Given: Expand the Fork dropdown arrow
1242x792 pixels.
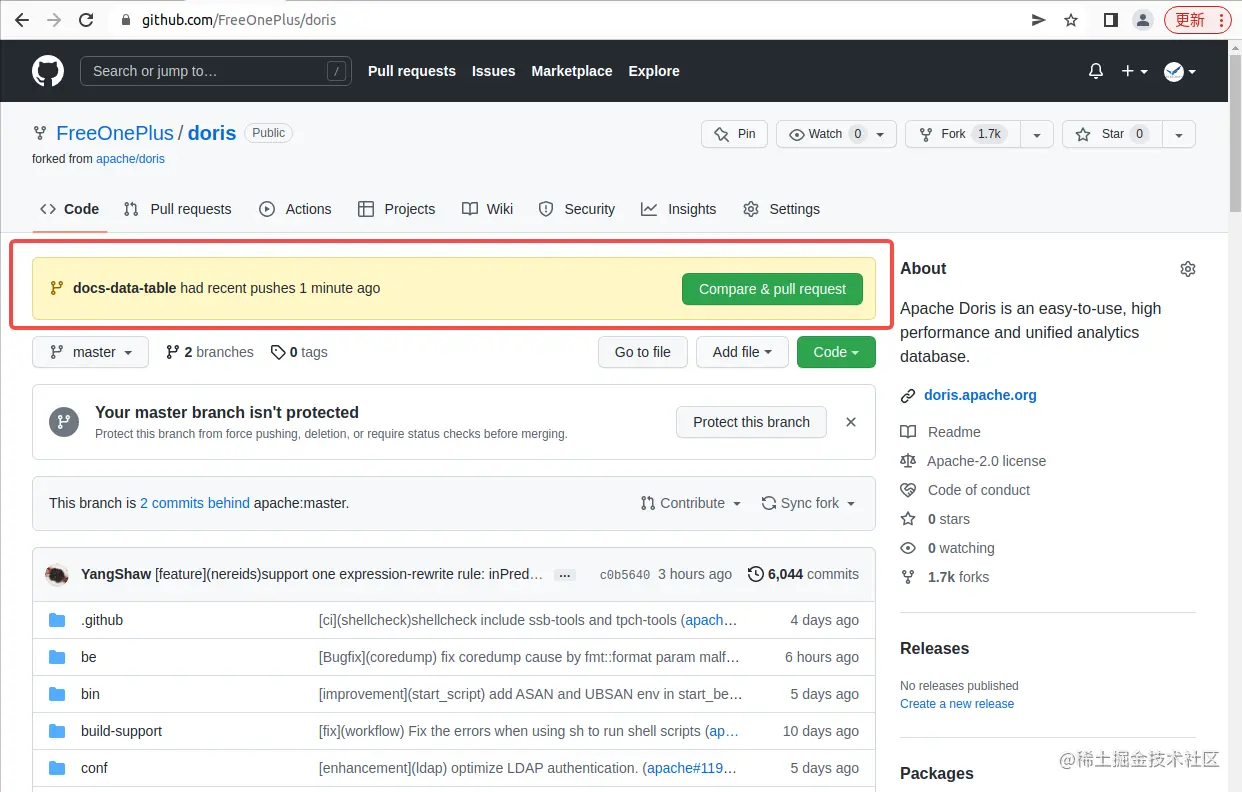Looking at the screenshot, I should (x=1037, y=134).
